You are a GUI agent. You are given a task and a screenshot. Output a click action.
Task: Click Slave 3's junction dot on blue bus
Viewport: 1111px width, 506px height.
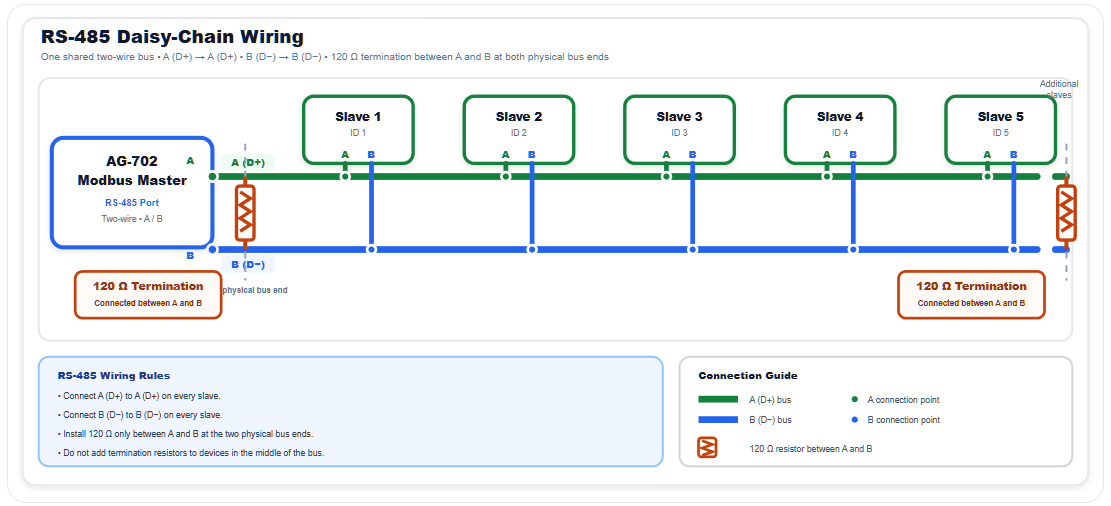pyautogui.click(x=693, y=249)
